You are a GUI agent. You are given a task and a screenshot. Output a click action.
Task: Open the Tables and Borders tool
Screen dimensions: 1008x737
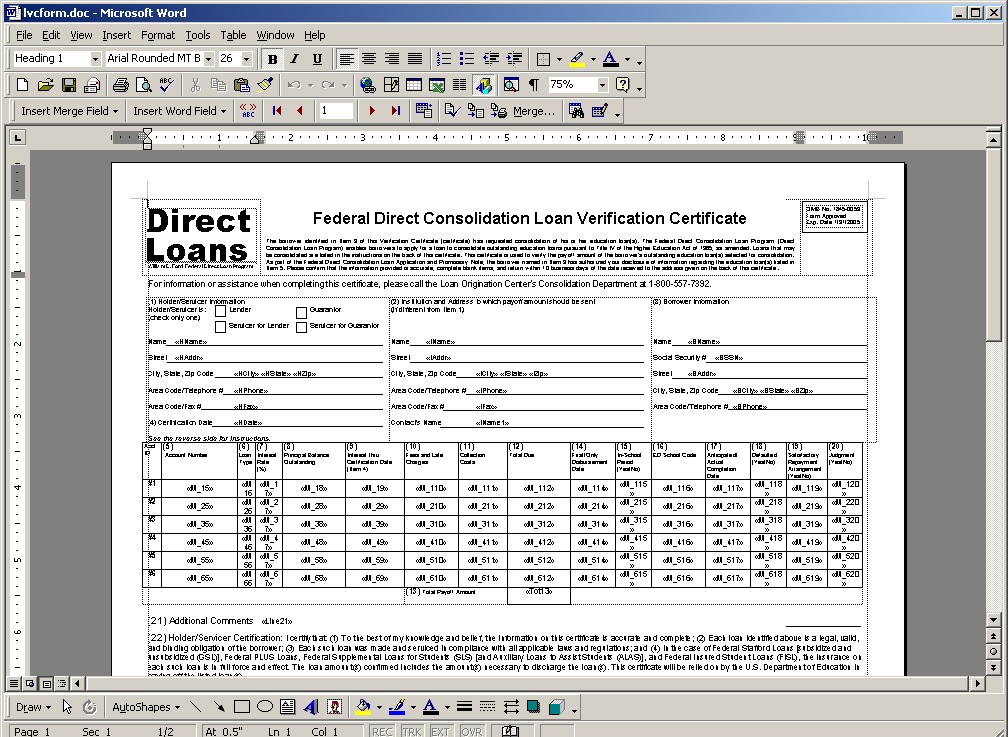click(x=391, y=85)
